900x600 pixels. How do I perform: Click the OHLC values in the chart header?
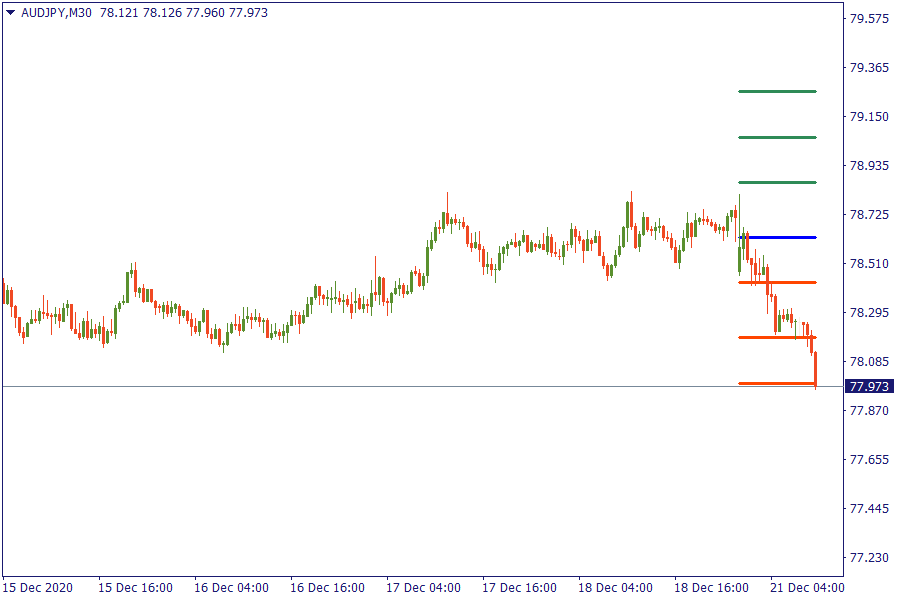click(184, 13)
